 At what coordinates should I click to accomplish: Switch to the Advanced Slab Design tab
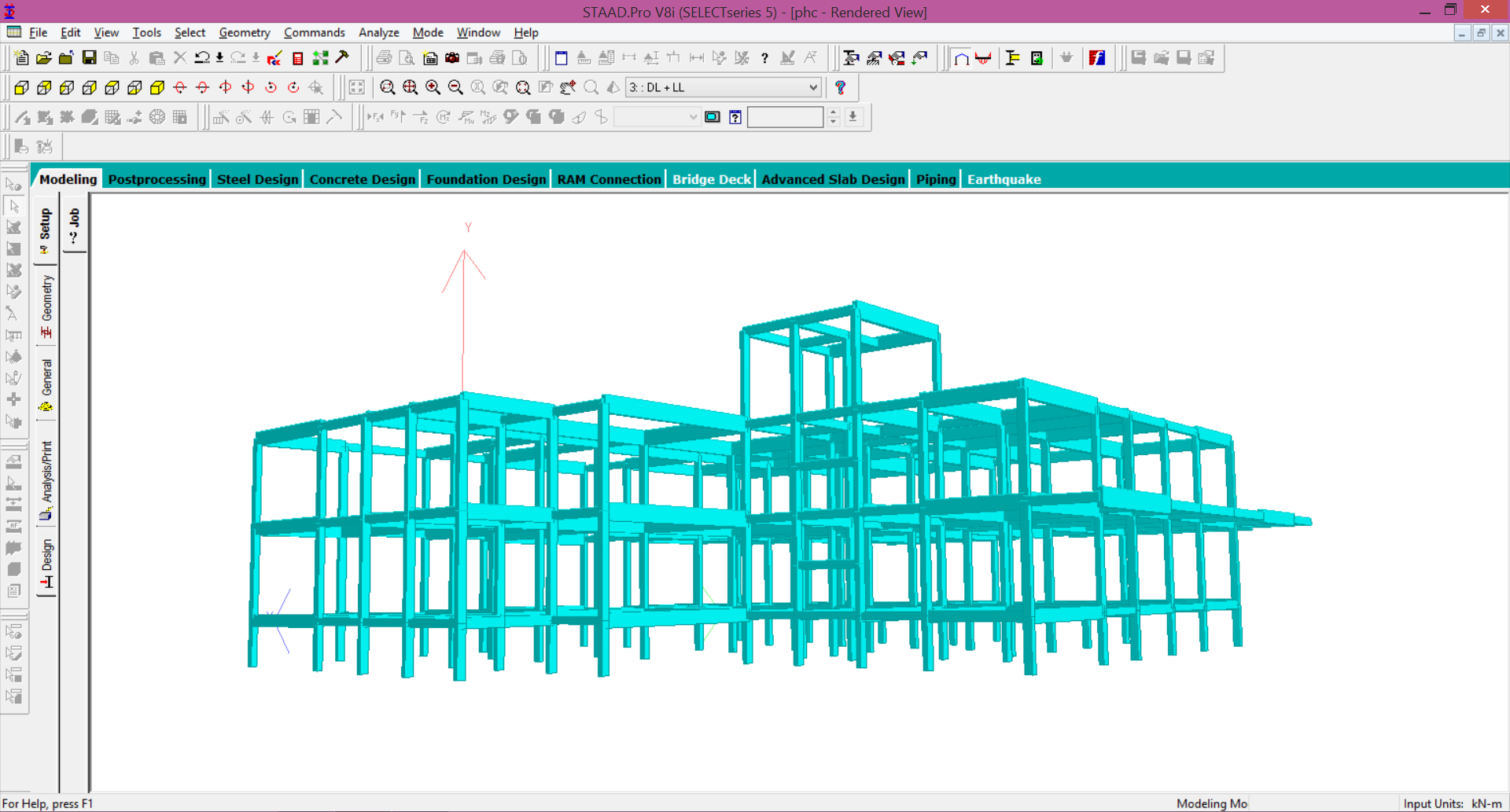point(834,179)
